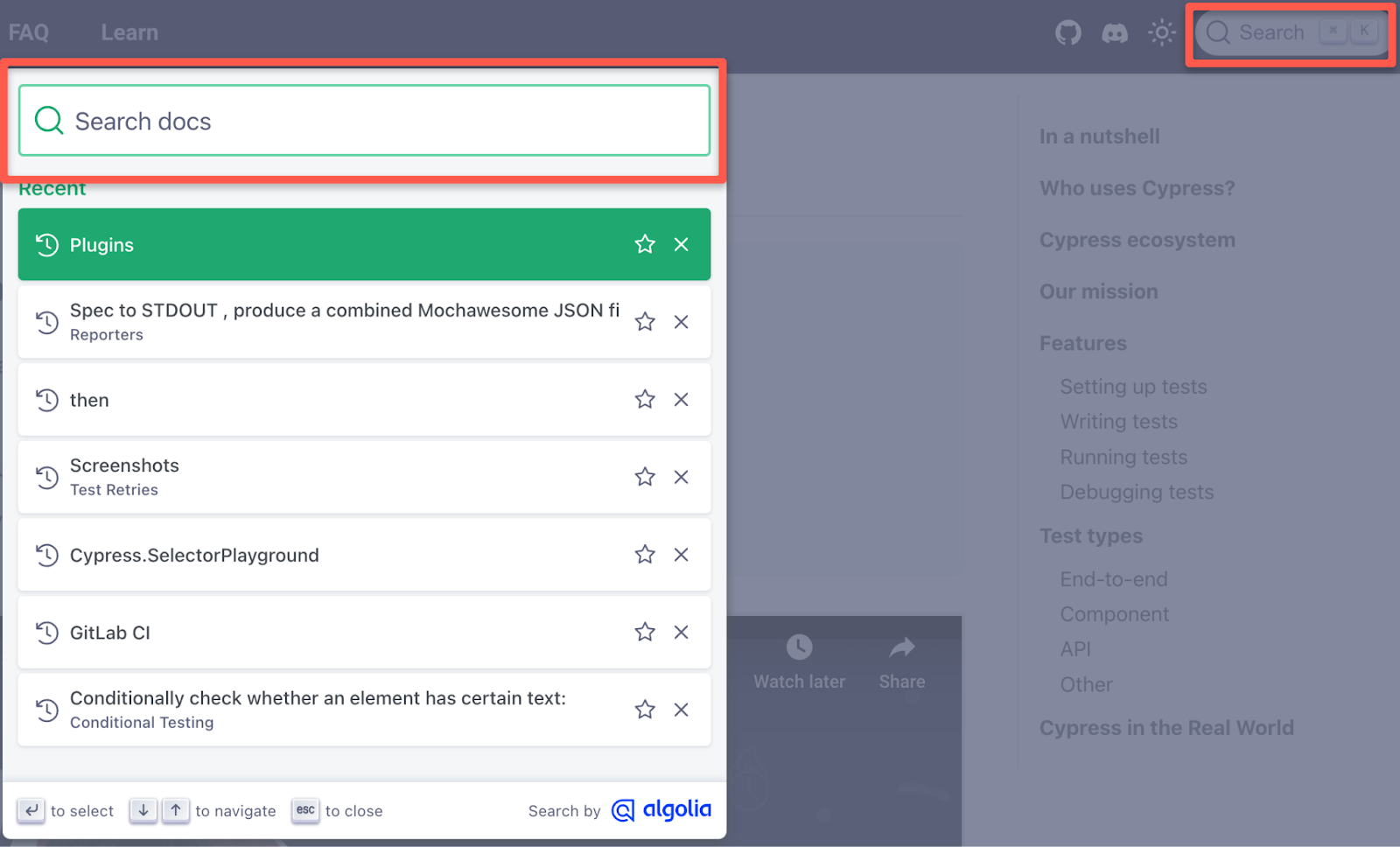Image resolution: width=1400 pixels, height=847 pixels.
Task: Expand the Test types section
Action: click(1091, 535)
